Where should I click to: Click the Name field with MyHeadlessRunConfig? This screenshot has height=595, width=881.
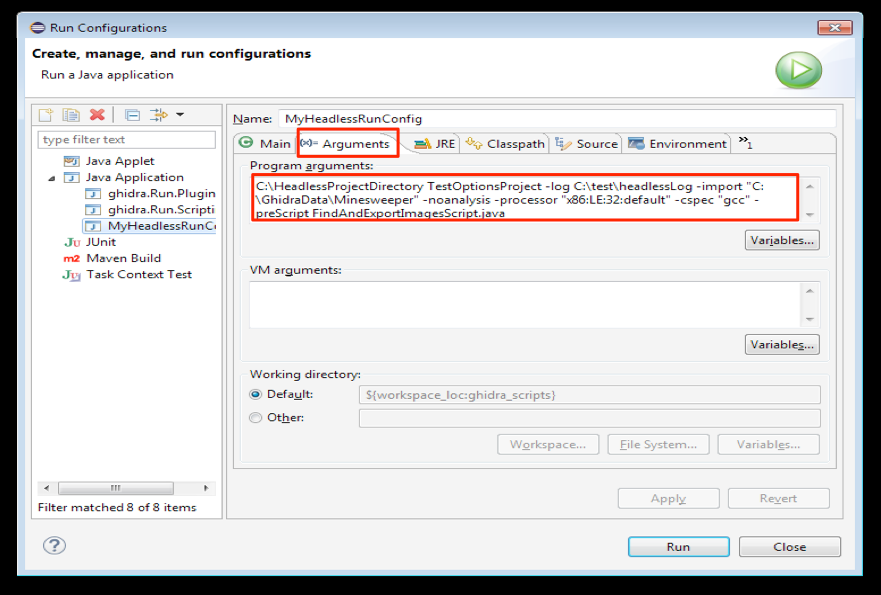pyautogui.click(x=557, y=118)
